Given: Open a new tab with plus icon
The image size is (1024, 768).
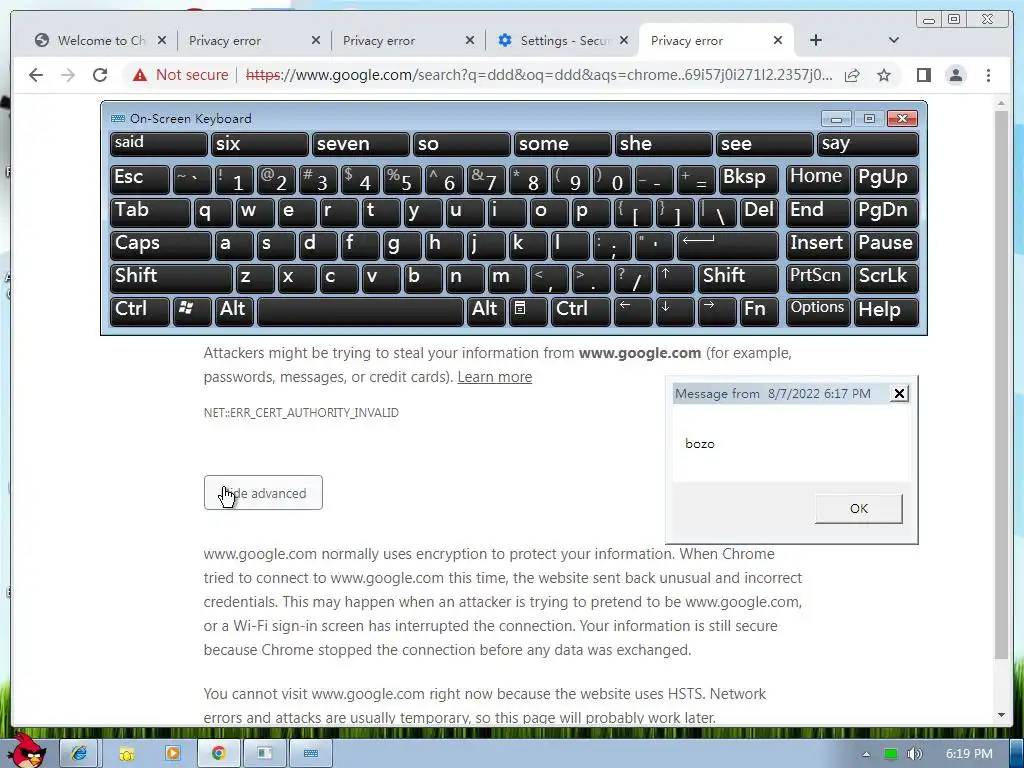Looking at the screenshot, I should (x=816, y=40).
